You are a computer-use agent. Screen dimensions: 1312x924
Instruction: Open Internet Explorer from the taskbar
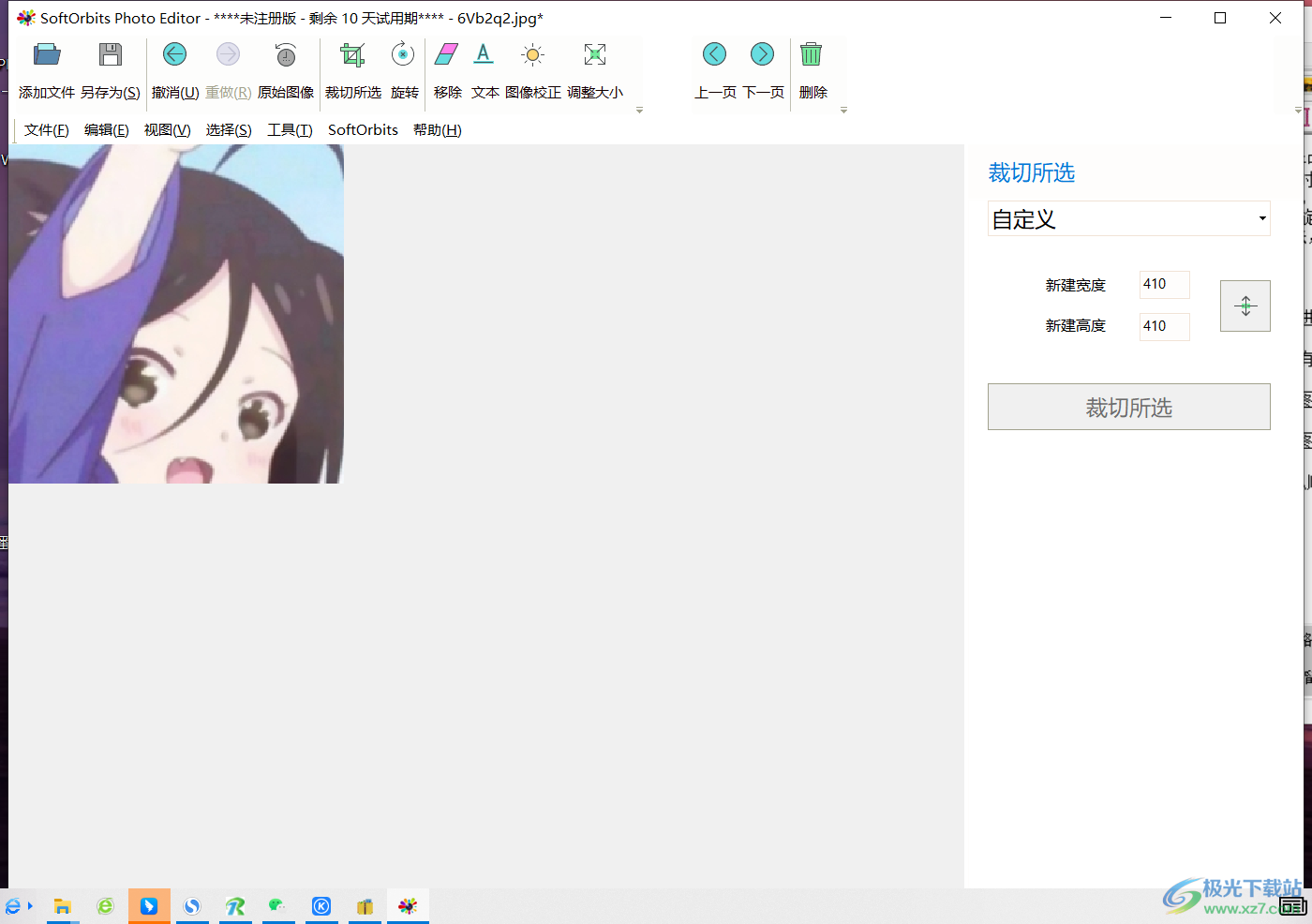[13, 906]
